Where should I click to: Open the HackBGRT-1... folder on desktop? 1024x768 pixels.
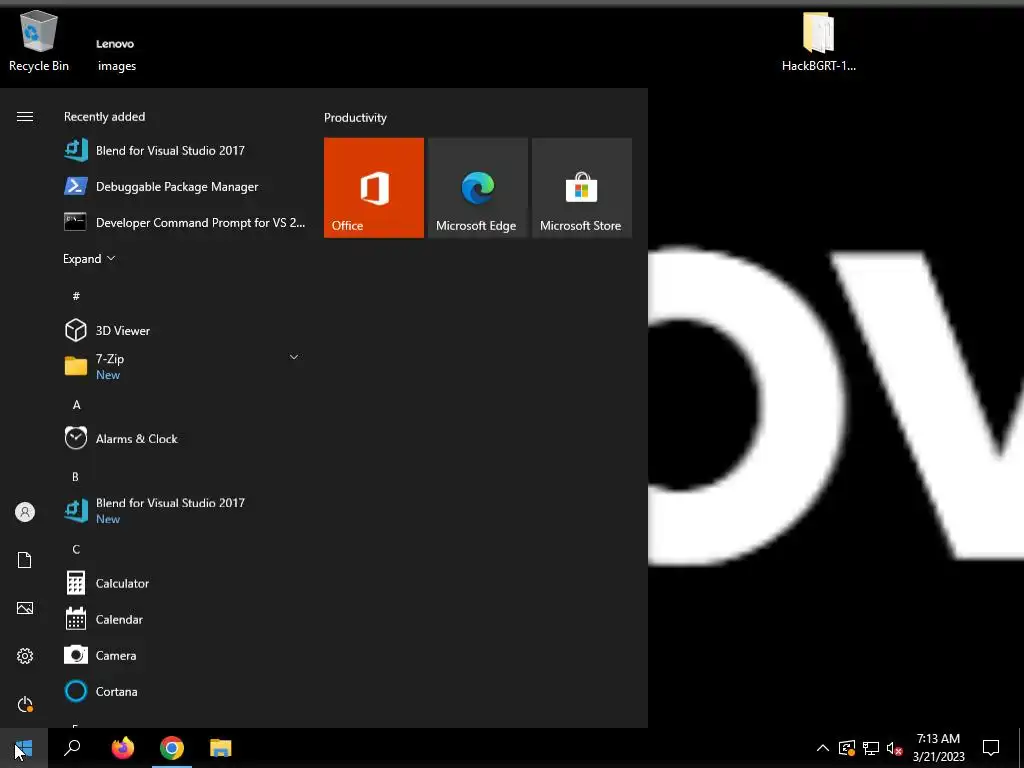pyautogui.click(x=818, y=41)
